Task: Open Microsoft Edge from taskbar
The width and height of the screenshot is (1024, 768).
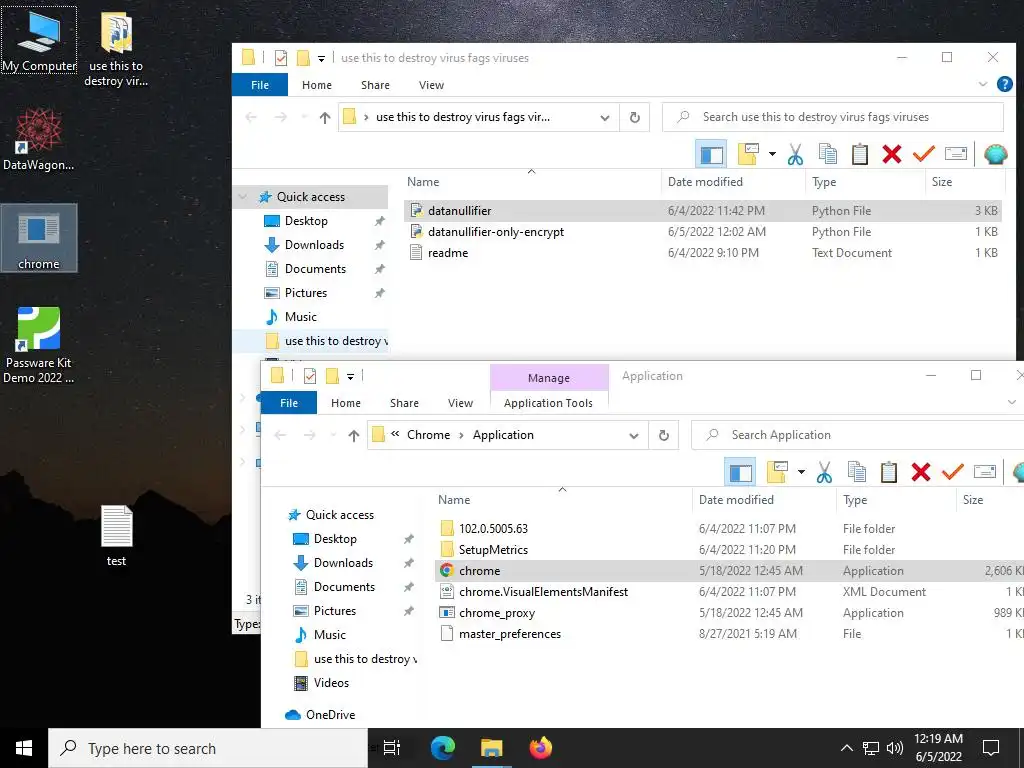Action: 442,748
